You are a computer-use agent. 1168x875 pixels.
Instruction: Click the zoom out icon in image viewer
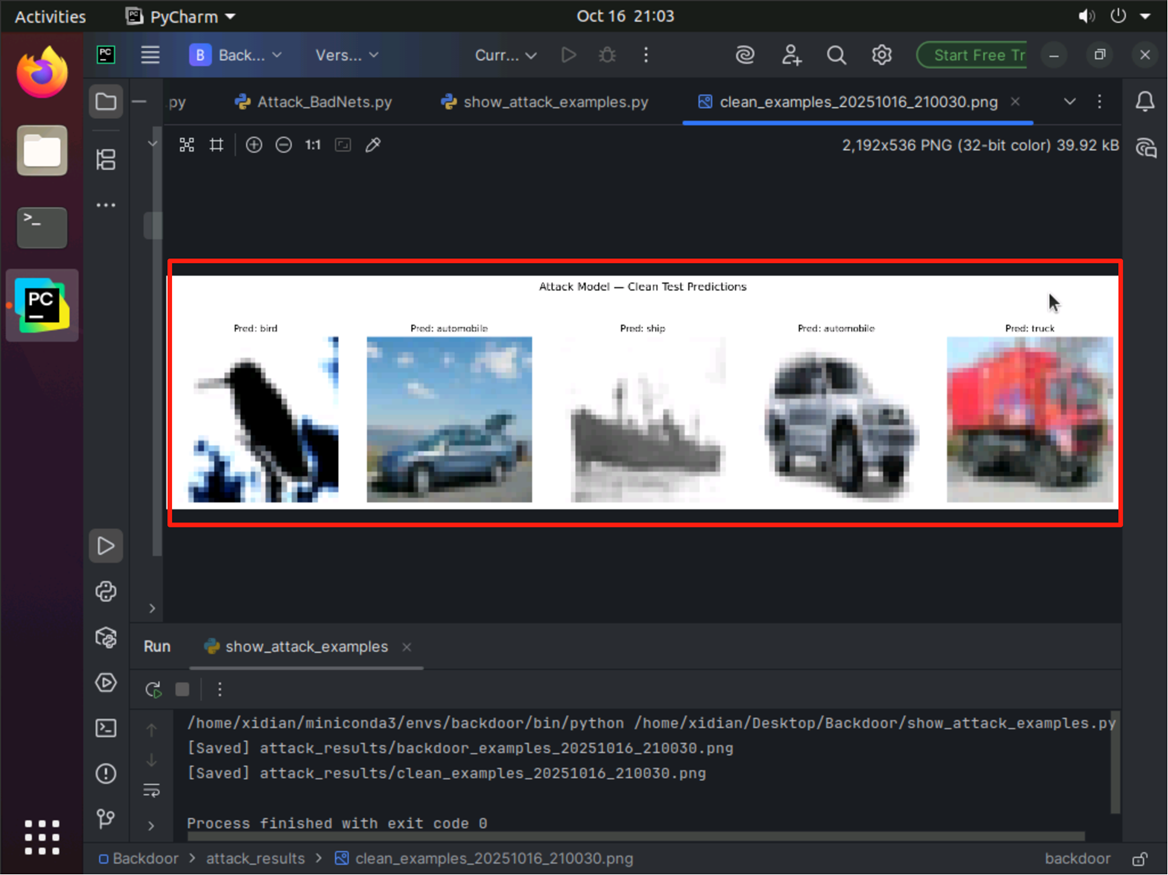(283, 145)
